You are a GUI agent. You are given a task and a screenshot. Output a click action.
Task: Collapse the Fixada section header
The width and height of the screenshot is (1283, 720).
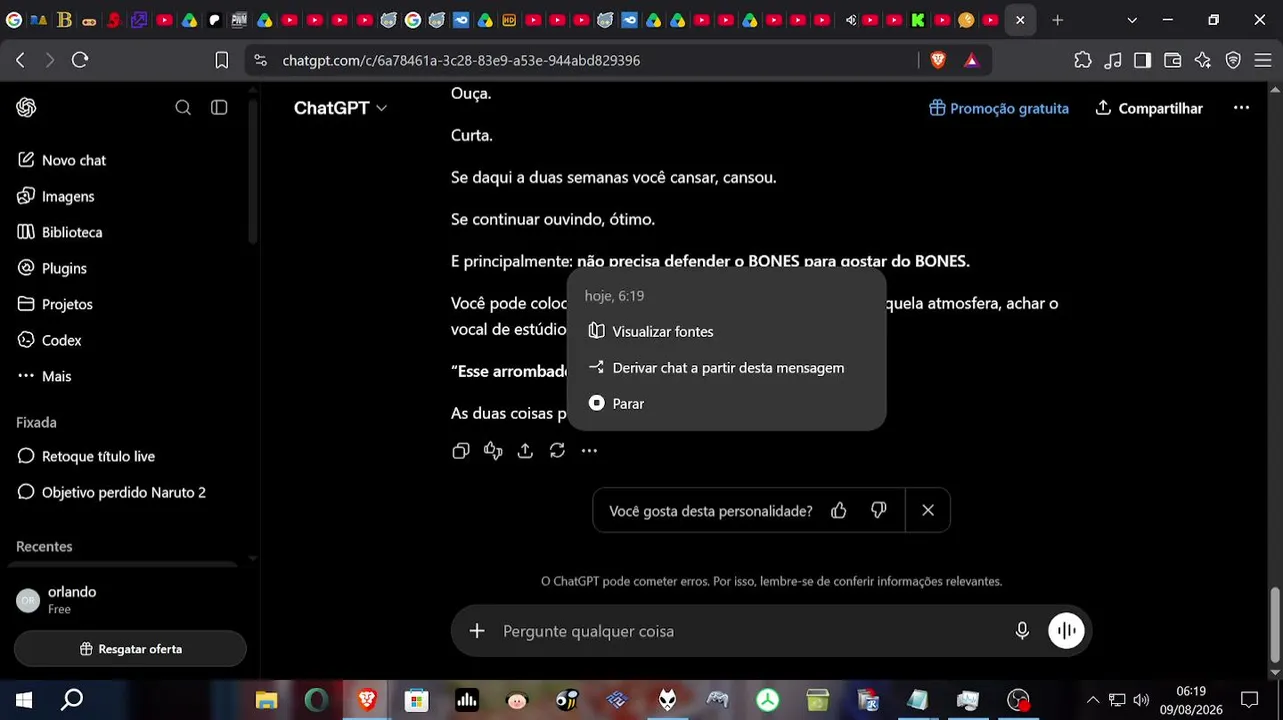click(36, 422)
